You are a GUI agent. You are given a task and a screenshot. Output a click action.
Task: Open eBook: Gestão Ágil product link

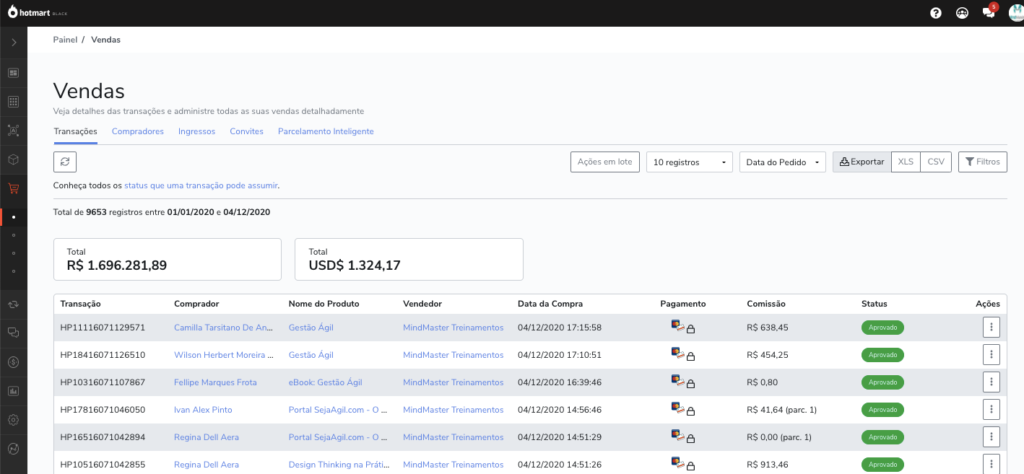[x=325, y=382]
